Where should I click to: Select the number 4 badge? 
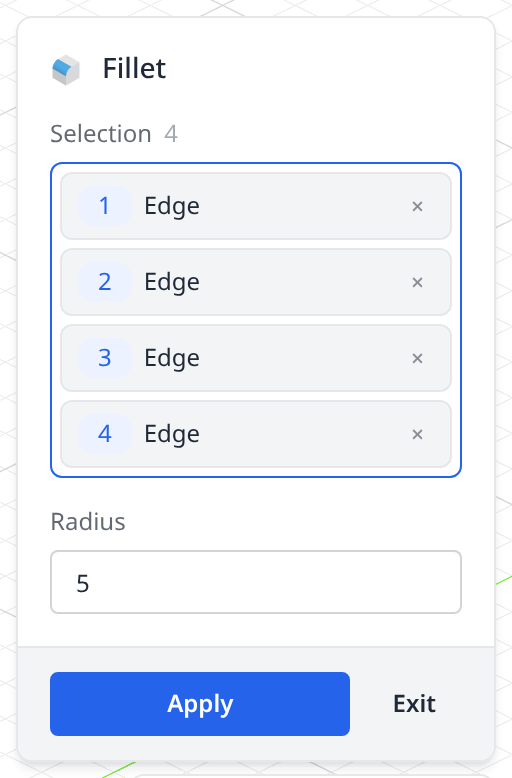click(105, 434)
